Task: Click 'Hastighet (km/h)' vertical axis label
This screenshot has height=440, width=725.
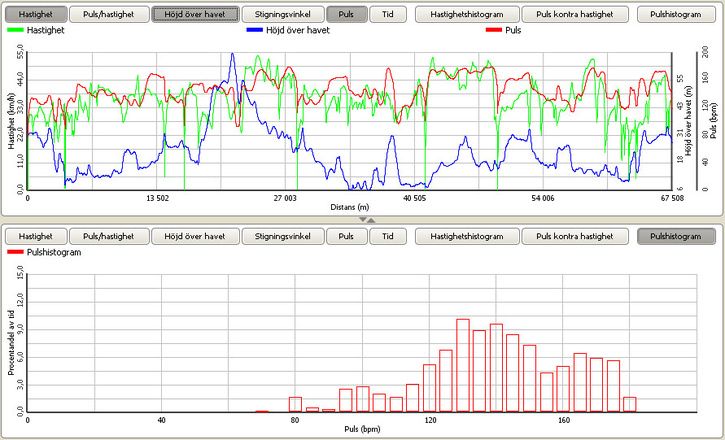Action: click(x=11, y=121)
